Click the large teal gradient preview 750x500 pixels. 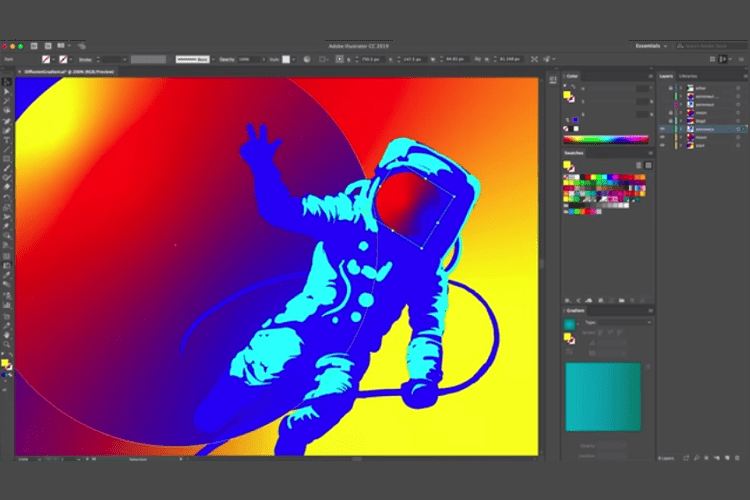pos(603,397)
